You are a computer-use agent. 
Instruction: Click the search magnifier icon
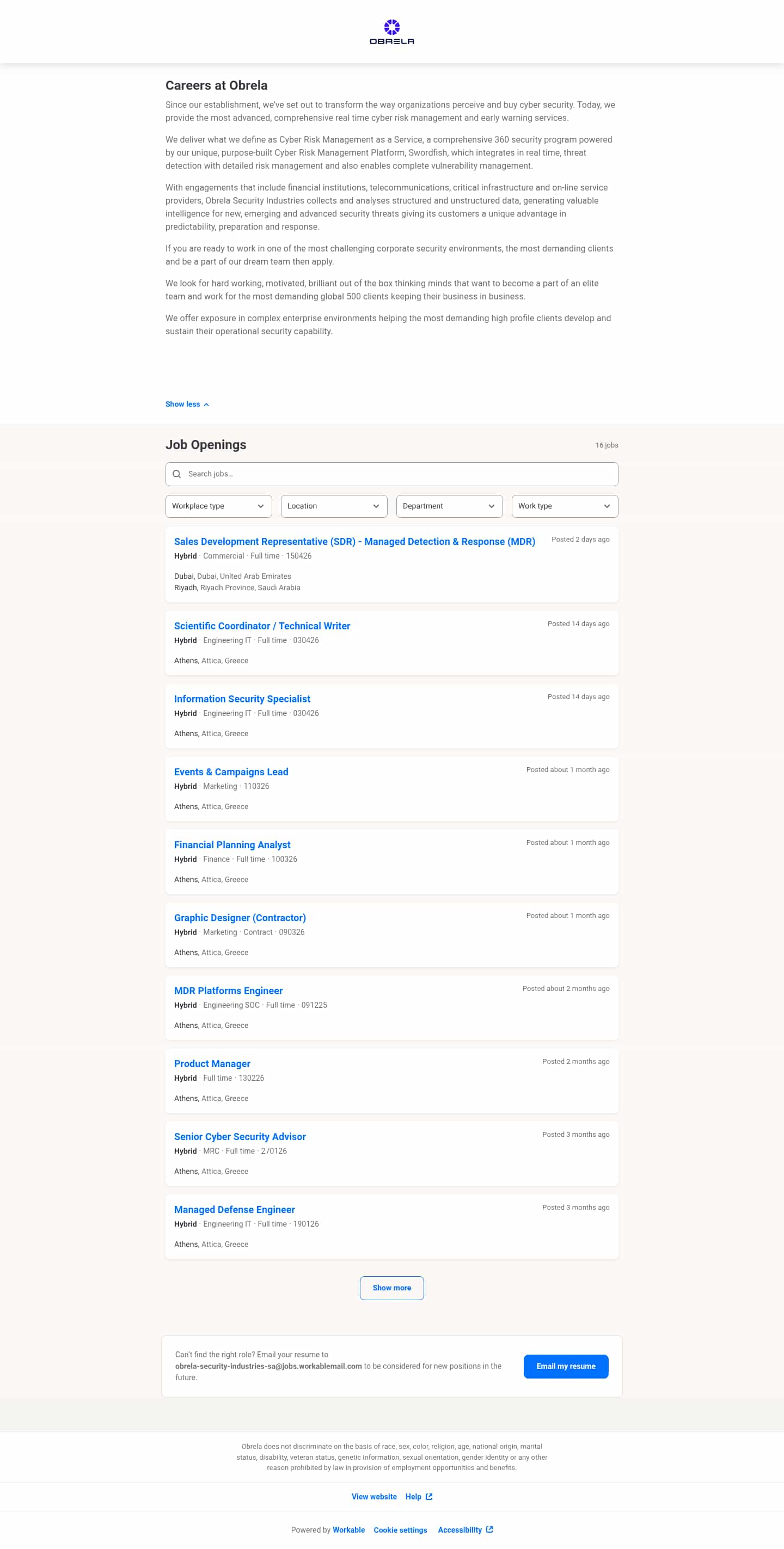pos(177,474)
